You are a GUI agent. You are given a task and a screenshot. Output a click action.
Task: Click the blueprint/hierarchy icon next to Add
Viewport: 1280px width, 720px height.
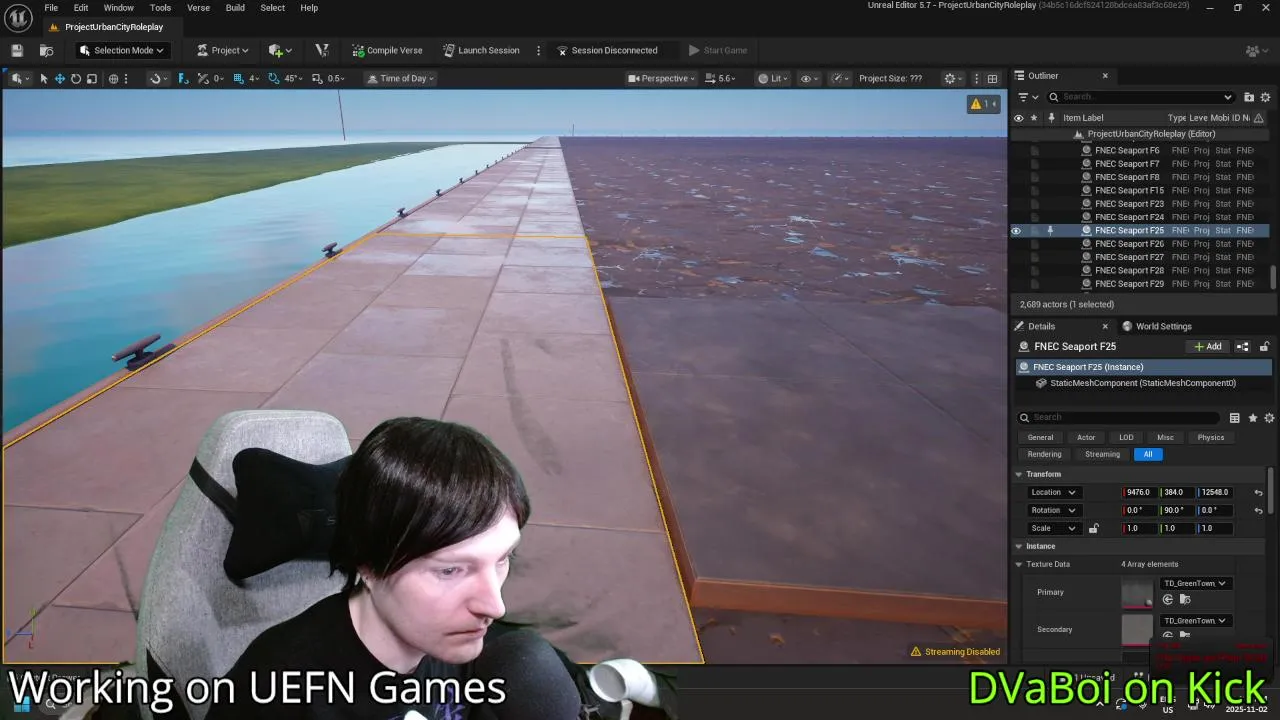(1242, 347)
